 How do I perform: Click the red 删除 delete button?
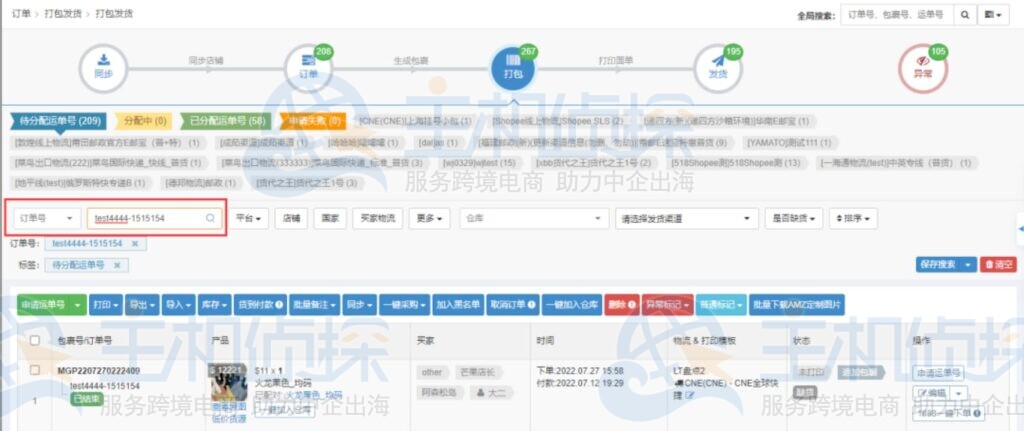click(x=622, y=304)
